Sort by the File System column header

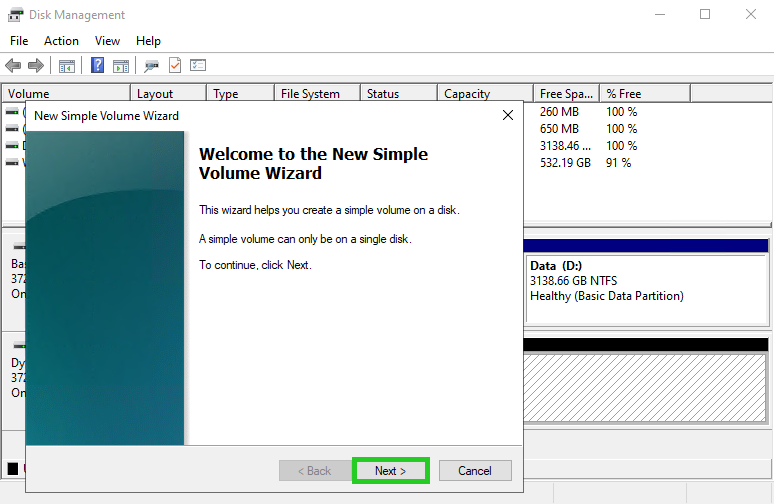tap(317, 93)
